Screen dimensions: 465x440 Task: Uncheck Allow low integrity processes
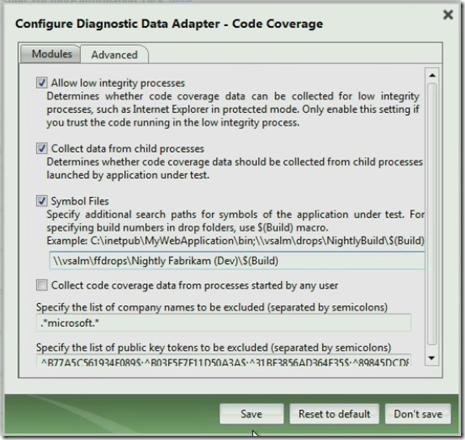coord(42,83)
